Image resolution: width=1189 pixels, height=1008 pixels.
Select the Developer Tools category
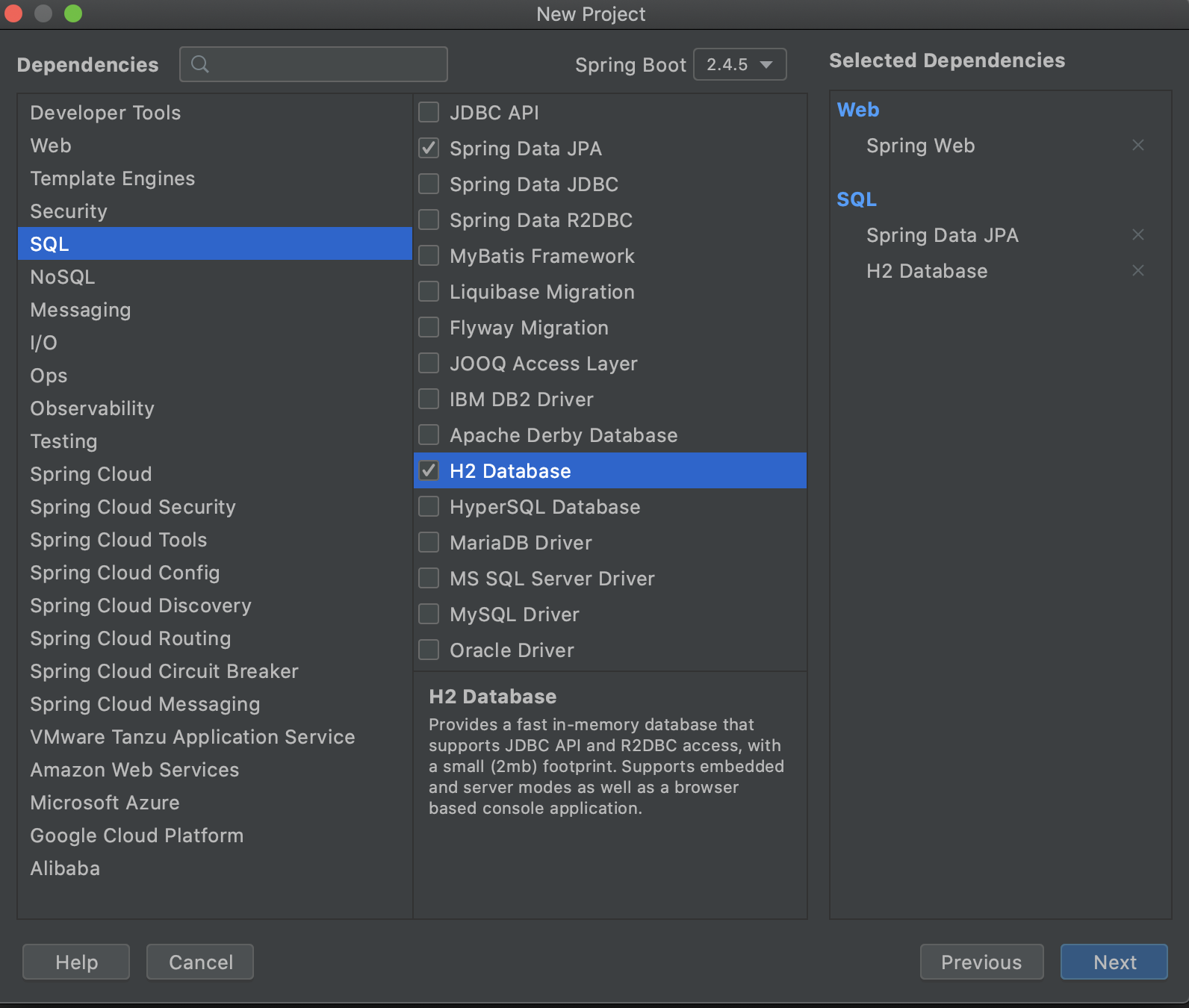215,112
